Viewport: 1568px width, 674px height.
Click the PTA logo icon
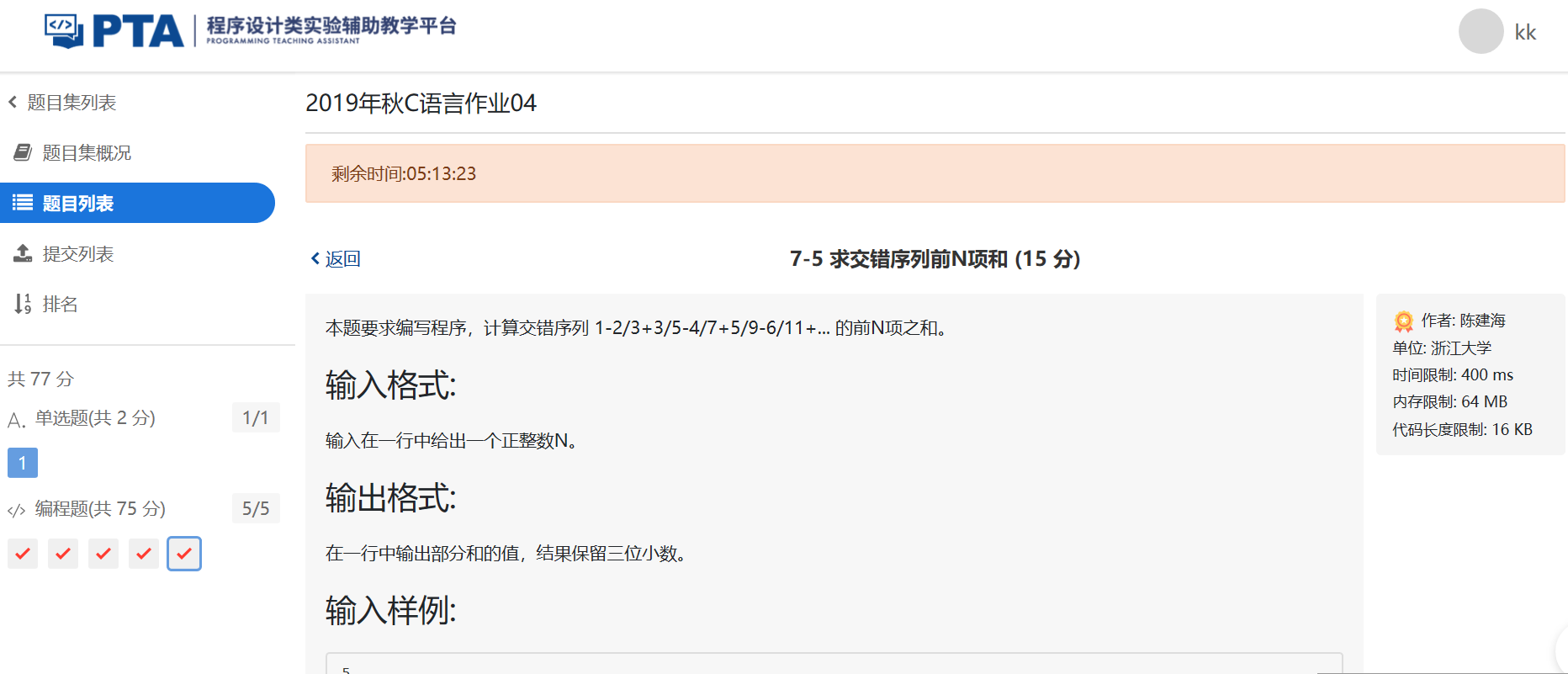click(64, 30)
